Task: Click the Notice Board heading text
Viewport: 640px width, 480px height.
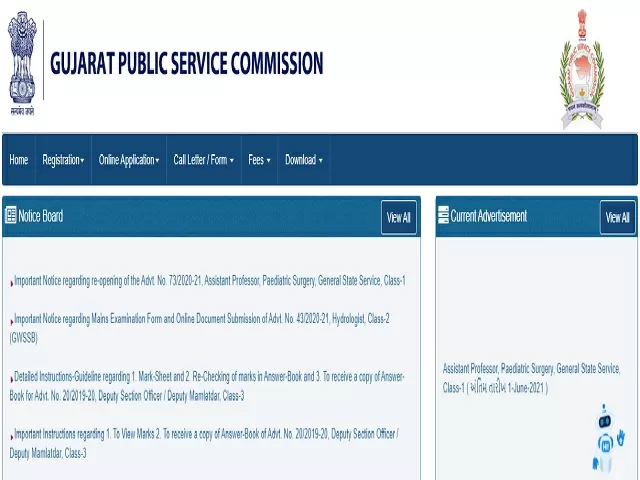Action: (41, 216)
